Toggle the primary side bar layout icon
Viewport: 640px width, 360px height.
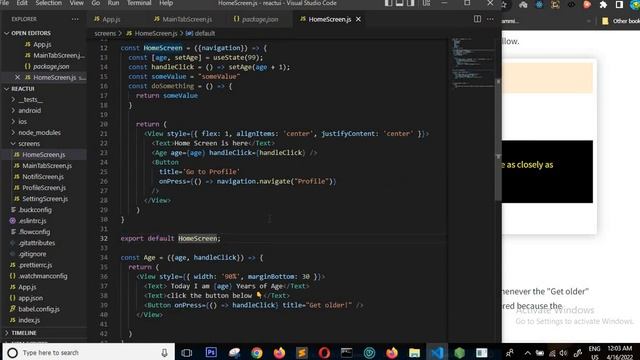389,3
